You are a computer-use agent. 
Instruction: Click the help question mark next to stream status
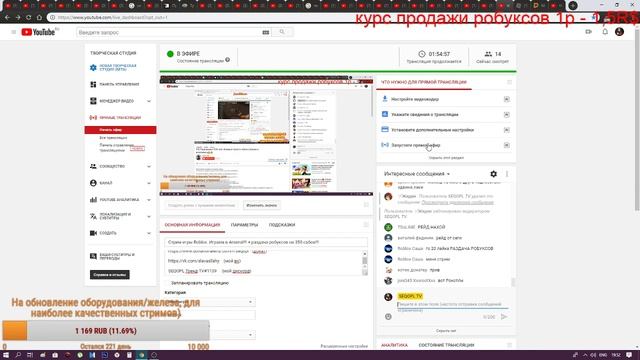click(x=227, y=60)
